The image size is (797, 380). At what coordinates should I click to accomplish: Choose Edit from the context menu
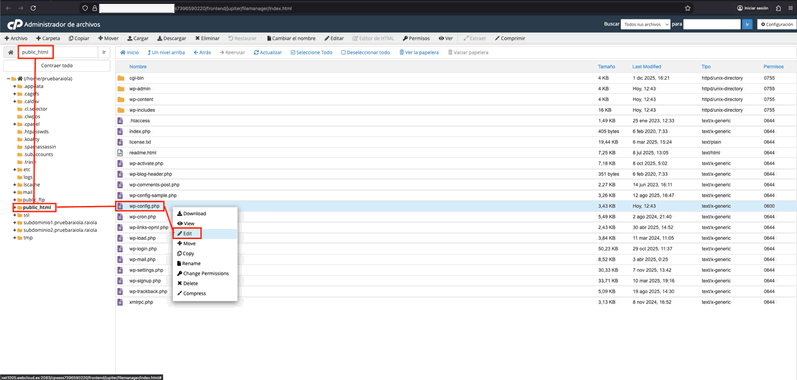coord(205,234)
